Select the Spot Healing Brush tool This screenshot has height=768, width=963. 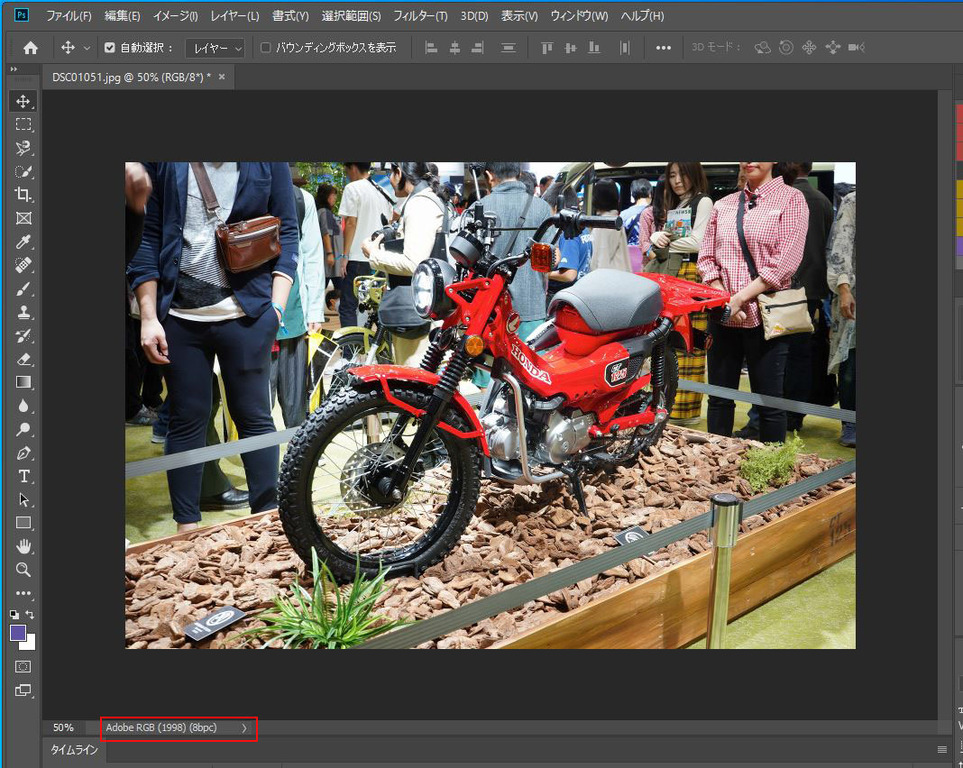pyautogui.click(x=23, y=265)
